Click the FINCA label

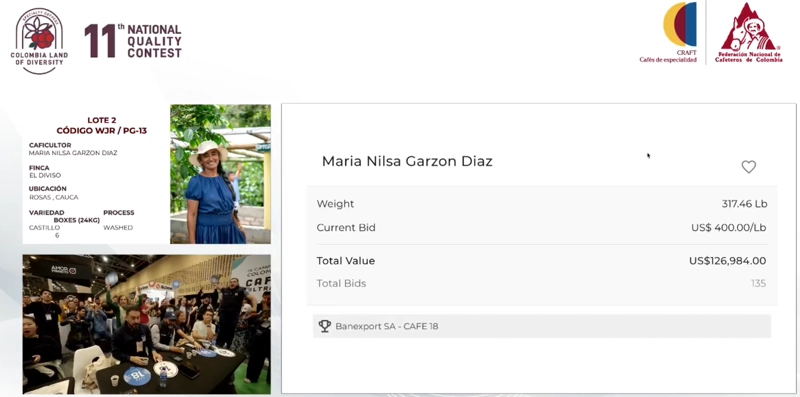click(39, 168)
